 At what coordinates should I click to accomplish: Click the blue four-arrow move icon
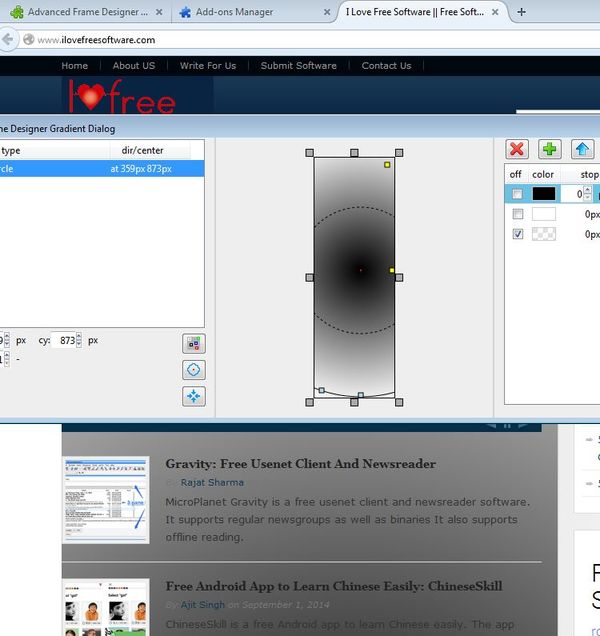point(194,396)
